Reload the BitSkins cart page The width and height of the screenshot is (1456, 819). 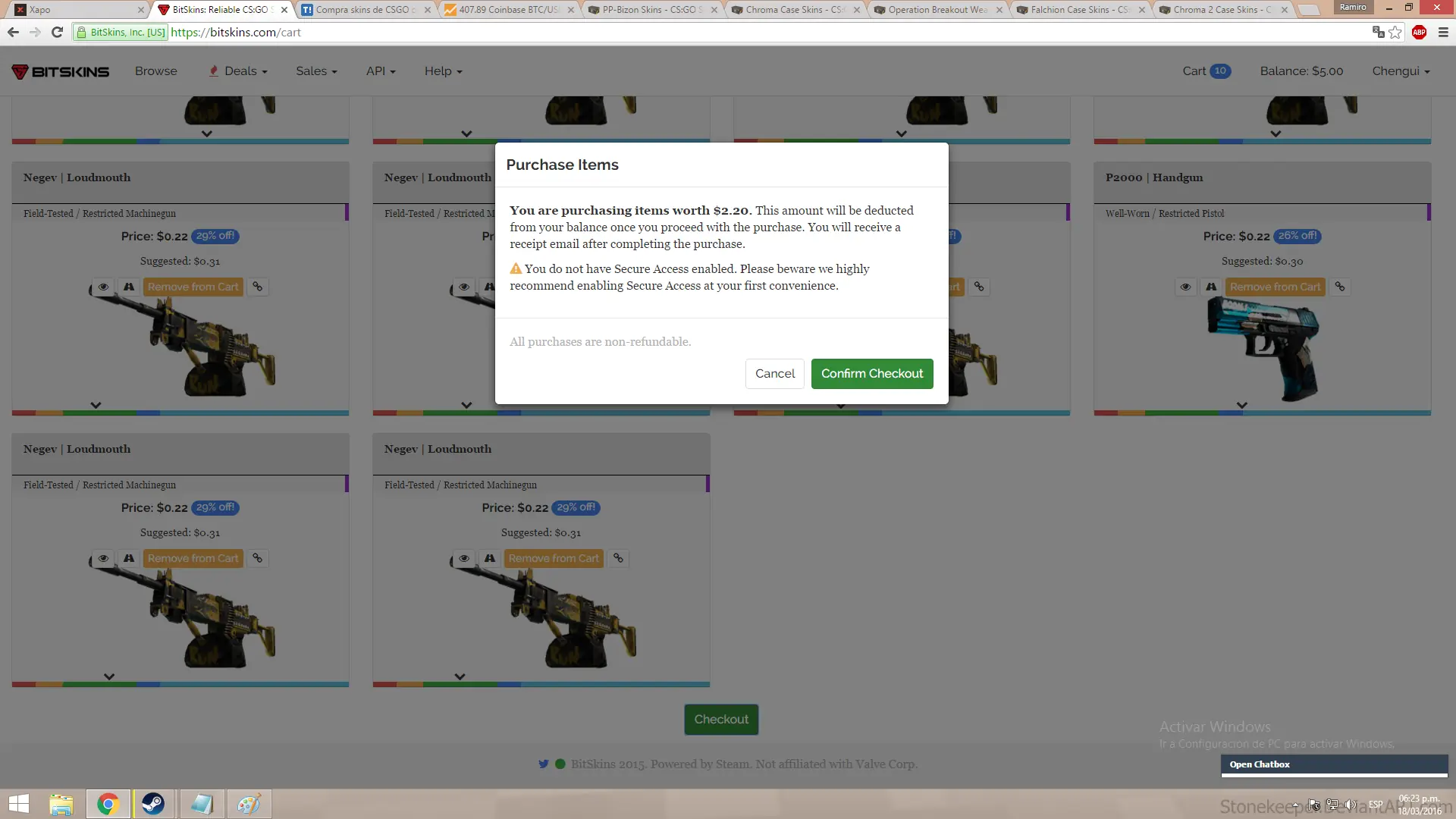tap(57, 32)
